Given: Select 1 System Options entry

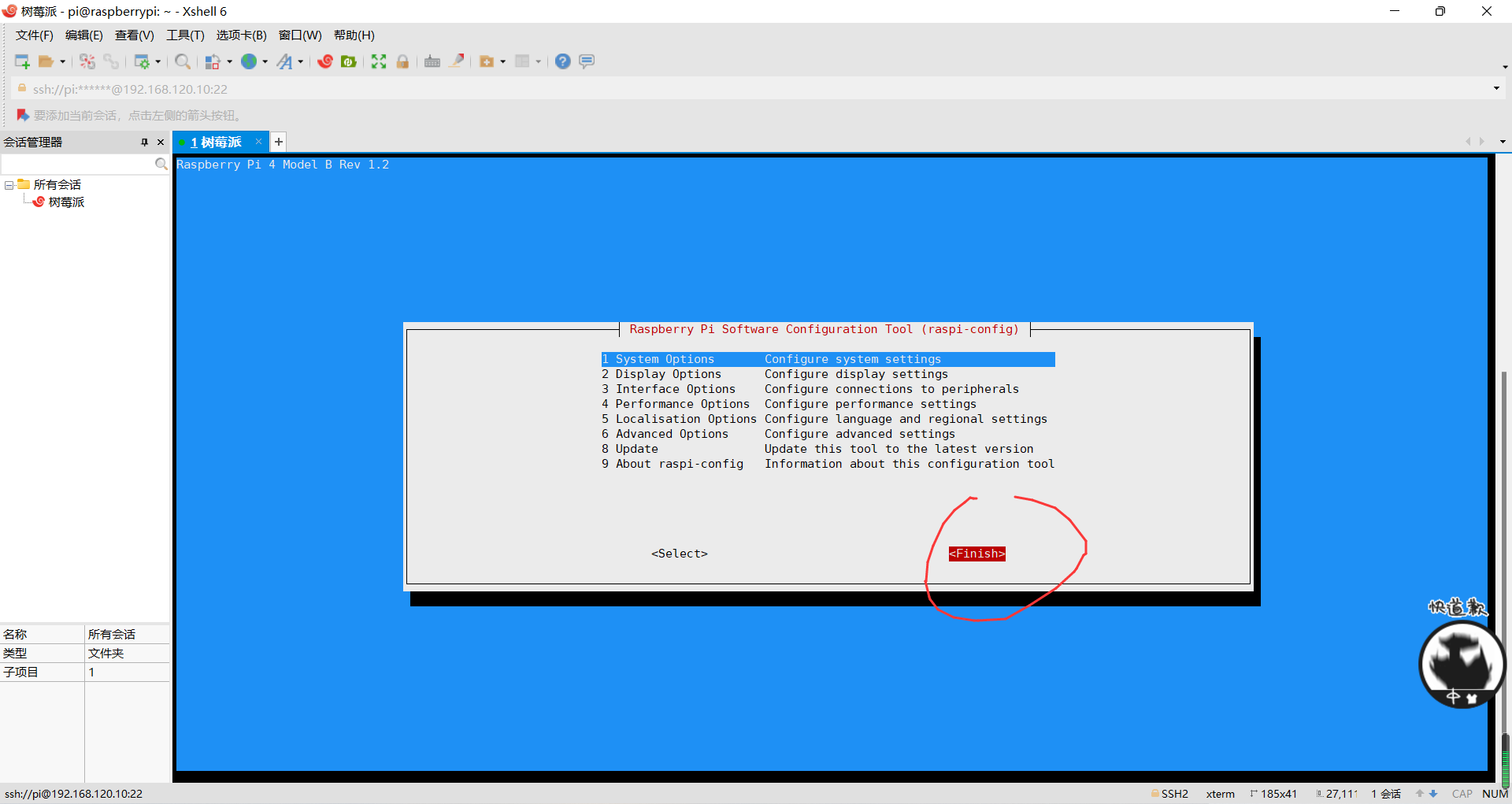Looking at the screenshot, I should coord(828,359).
